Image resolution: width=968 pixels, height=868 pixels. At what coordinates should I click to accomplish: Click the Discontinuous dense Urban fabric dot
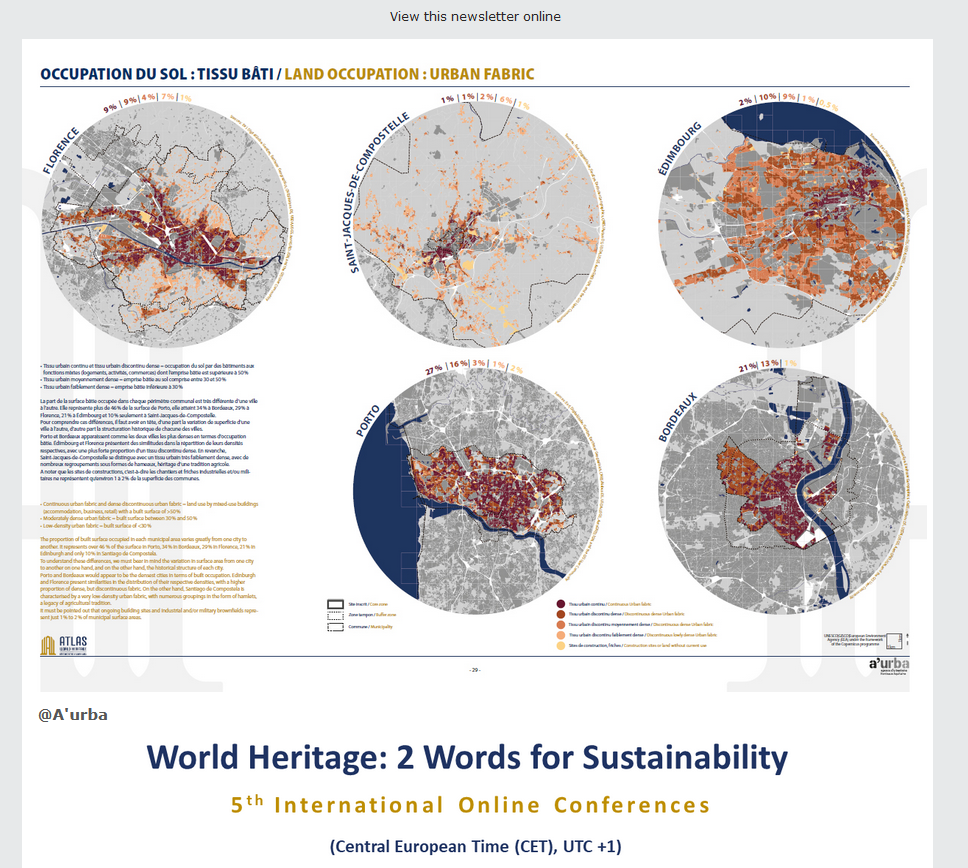559,614
